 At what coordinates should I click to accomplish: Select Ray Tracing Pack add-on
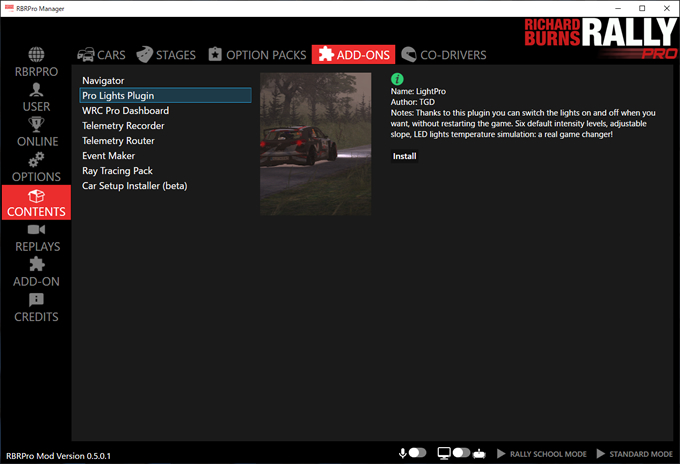click(165, 171)
